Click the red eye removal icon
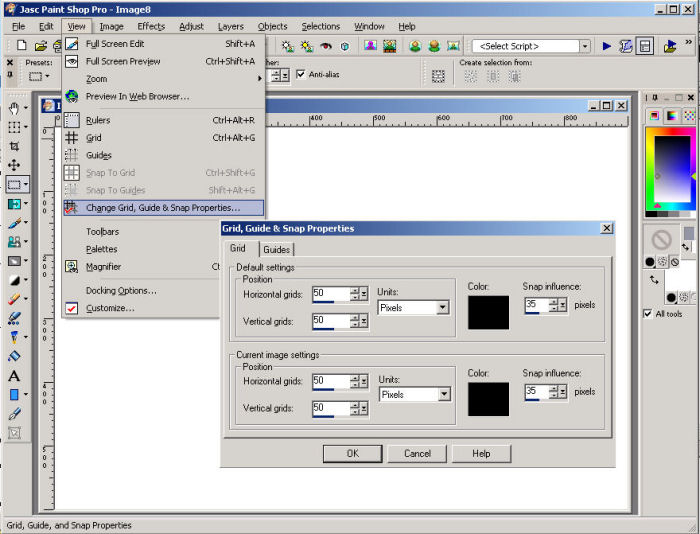This screenshot has height=534, width=700. click(326, 46)
